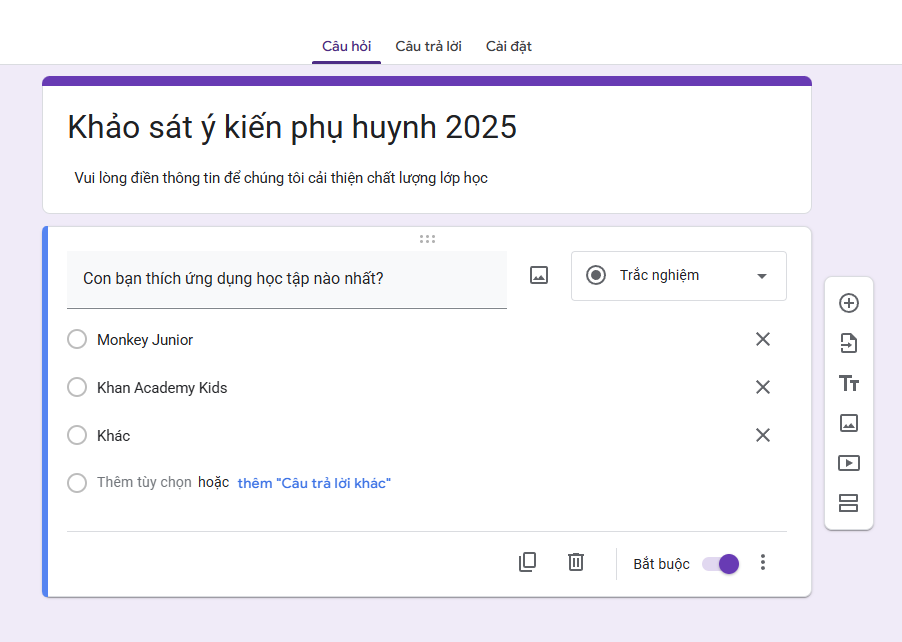
Task: Select the Monkey Junior radio option
Action: [x=77, y=340]
